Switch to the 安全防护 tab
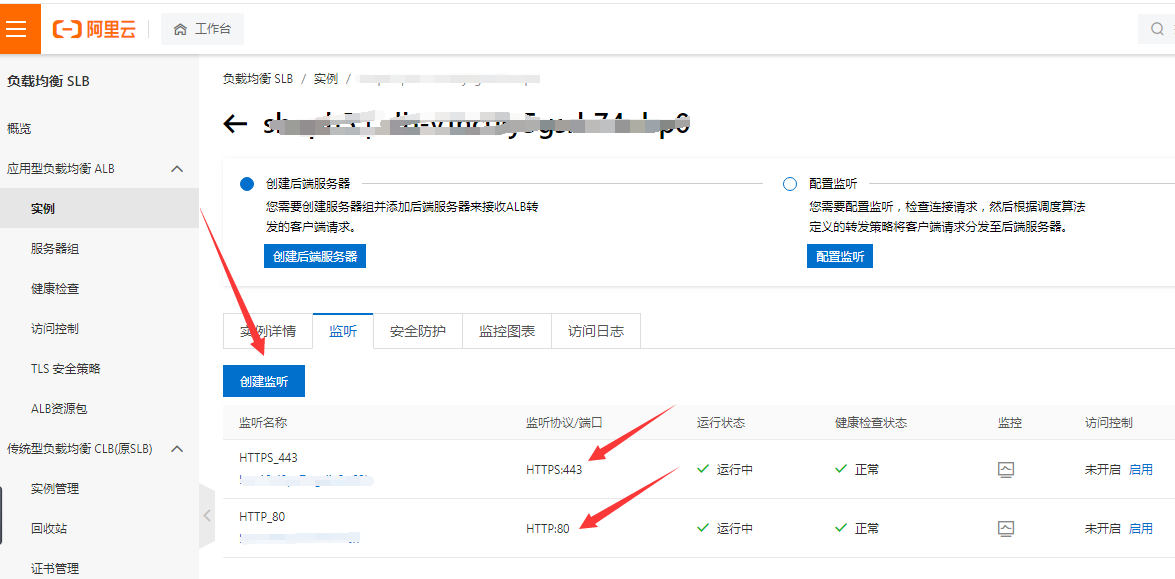 pyautogui.click(x=417, y=331)
